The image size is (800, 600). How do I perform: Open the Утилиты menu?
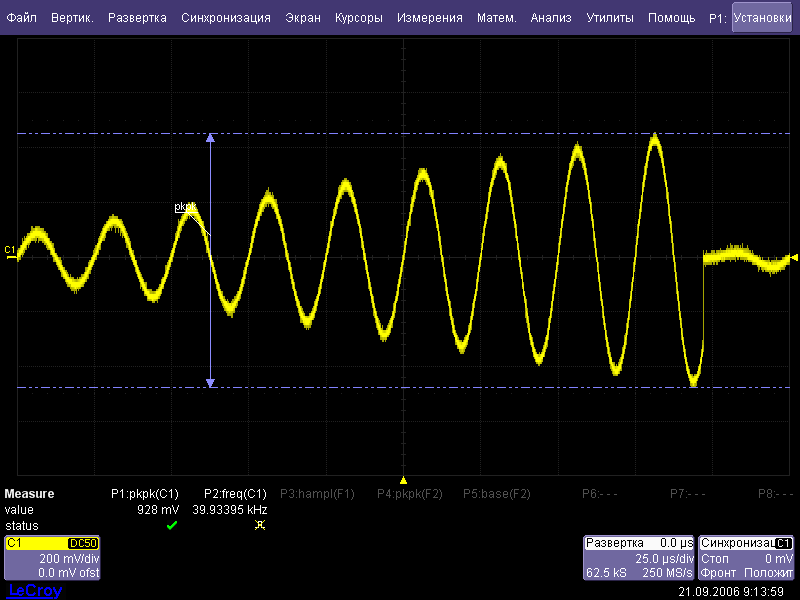(609, 18)
